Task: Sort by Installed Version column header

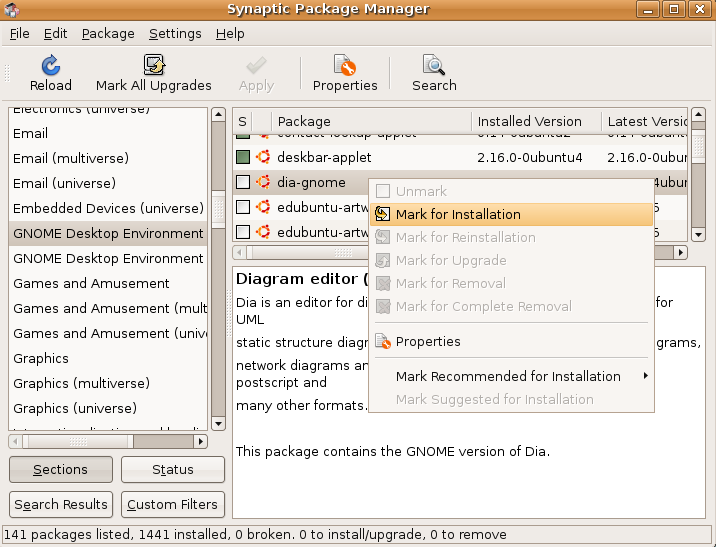Action: [x=537, y=121]
